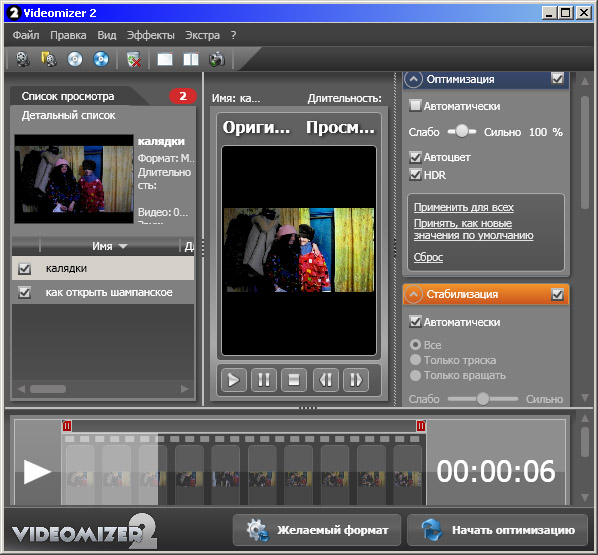This screenshot has width=598, height=555.
Task: Click Принять, как новые значения по умолчанию
Action: [x=473, y=229]
